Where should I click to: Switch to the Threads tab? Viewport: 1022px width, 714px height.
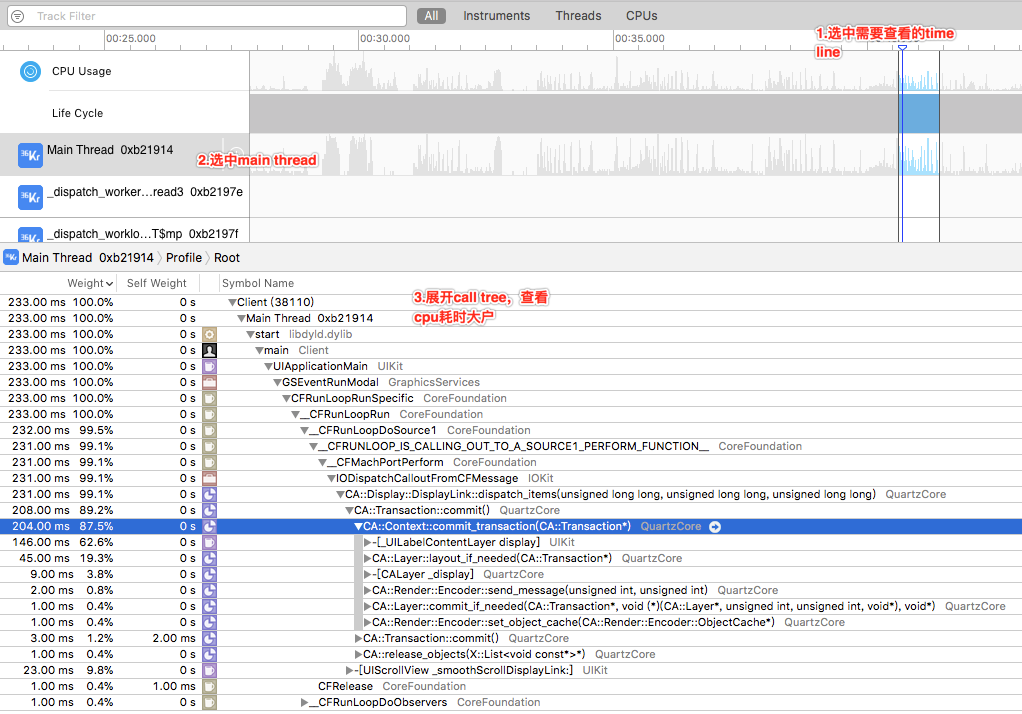pyautogui.click(x=578, y=16)
